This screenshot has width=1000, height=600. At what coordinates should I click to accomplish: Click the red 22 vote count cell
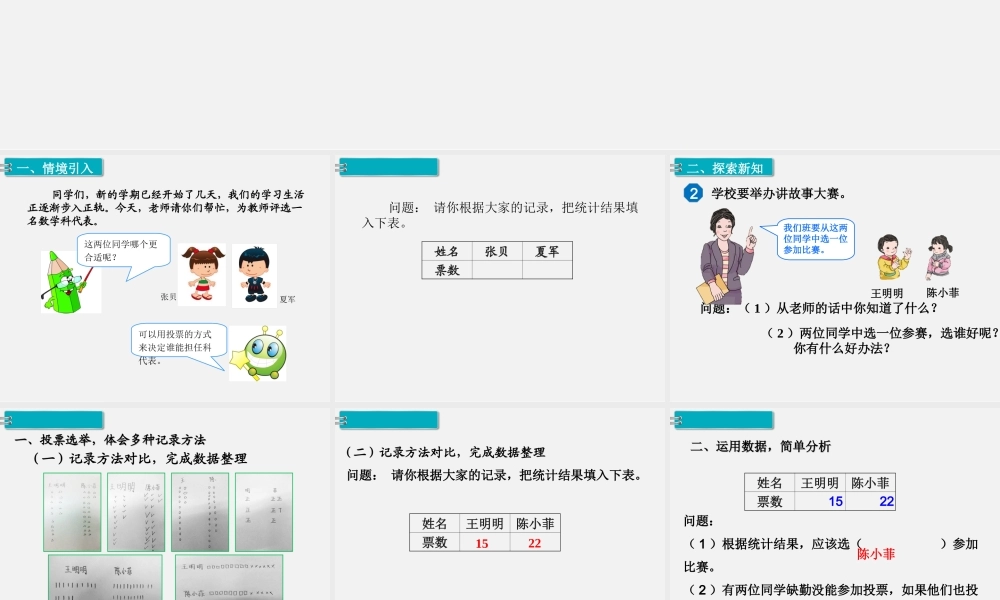pyautogui.click(x=535, y=542)
